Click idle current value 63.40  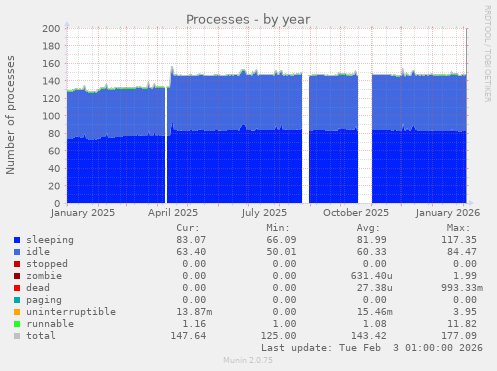(191, 252)
